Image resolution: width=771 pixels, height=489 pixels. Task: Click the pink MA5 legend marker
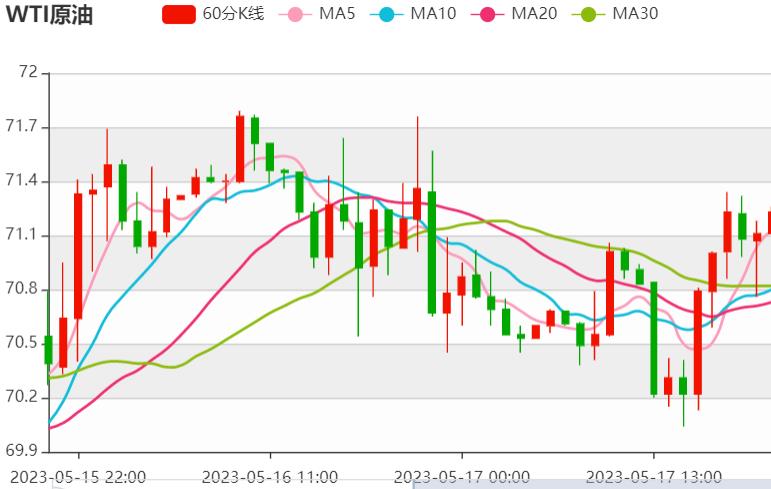pyautogui.click(x=295, y=14)
